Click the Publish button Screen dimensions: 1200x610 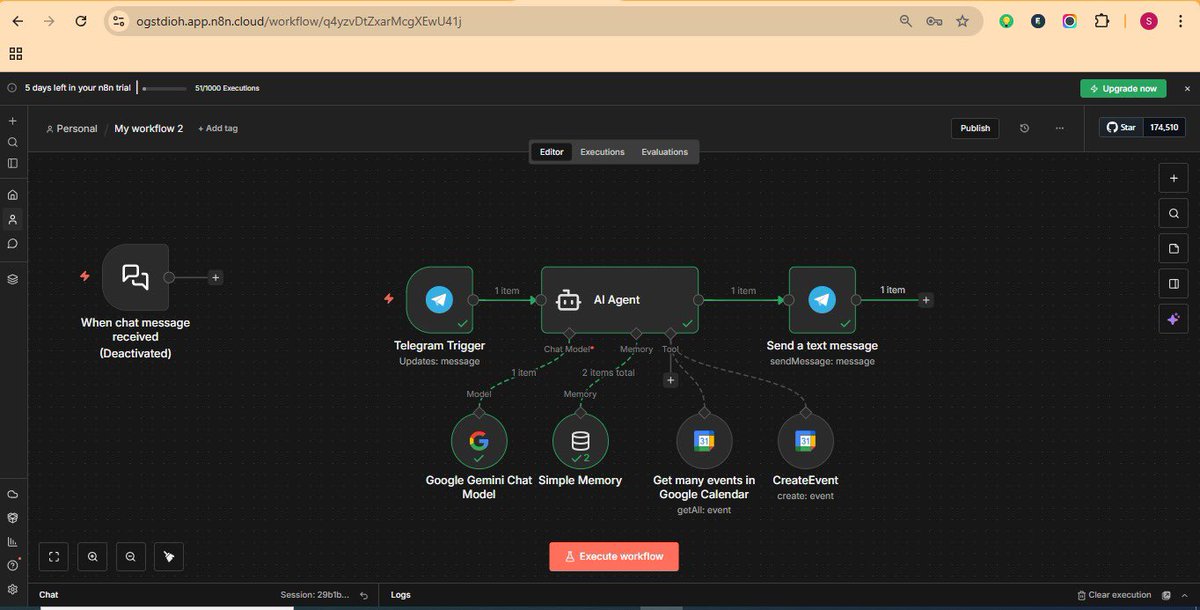[x=975, y=128]
